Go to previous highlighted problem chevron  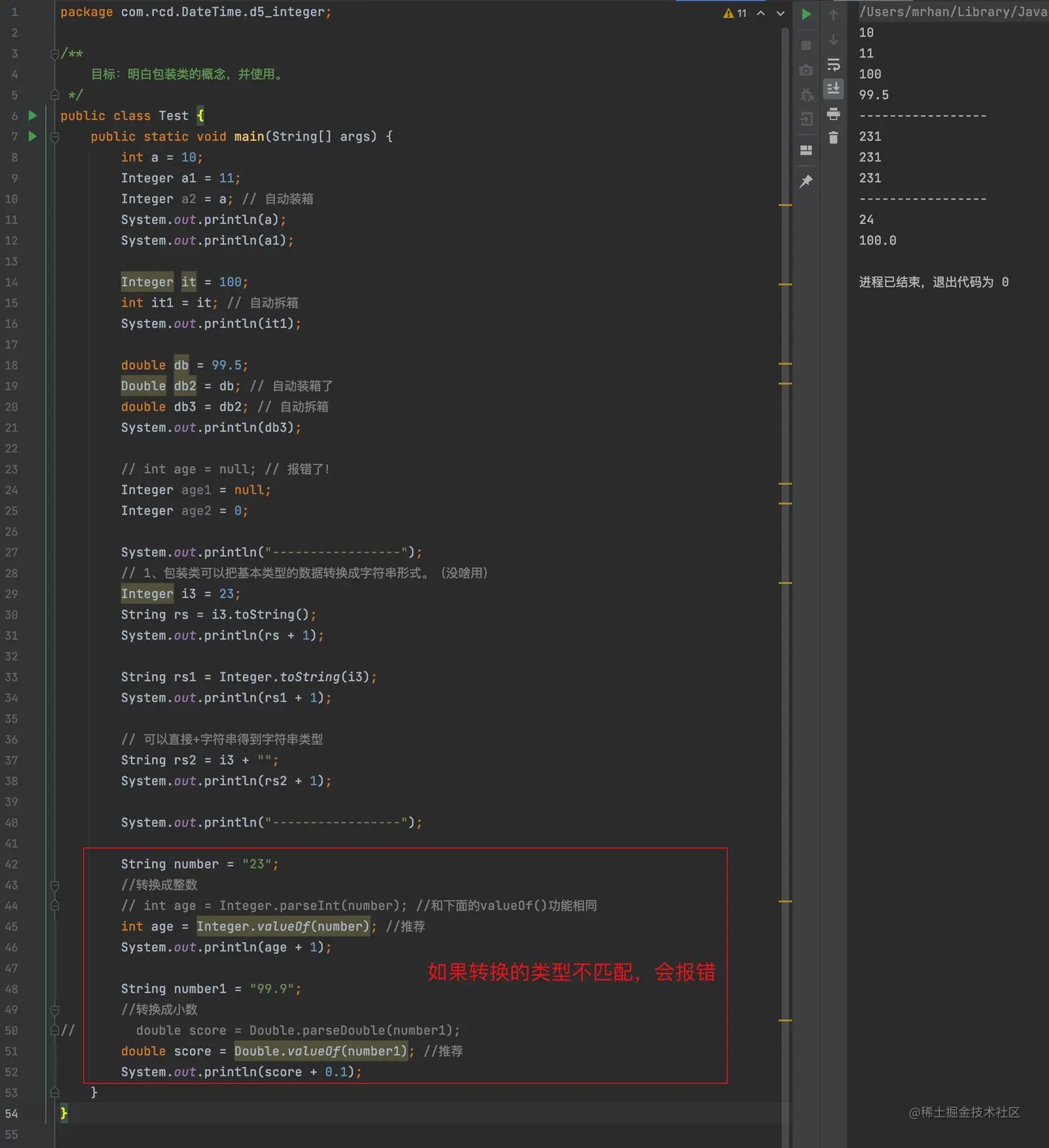click(x=761, y=13)
